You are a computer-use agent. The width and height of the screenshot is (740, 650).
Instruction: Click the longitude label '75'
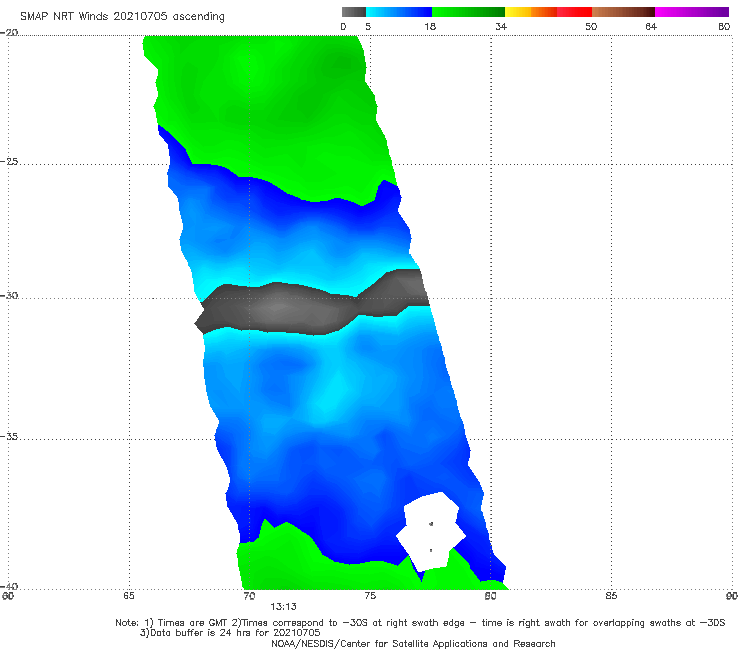(370, 596)
